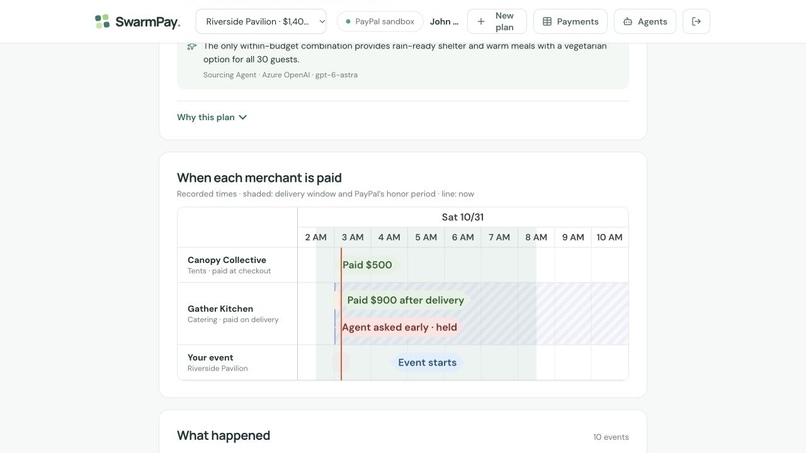
Task: Click the Catering paid on delivery subtitle
Action: coord(233,320)
